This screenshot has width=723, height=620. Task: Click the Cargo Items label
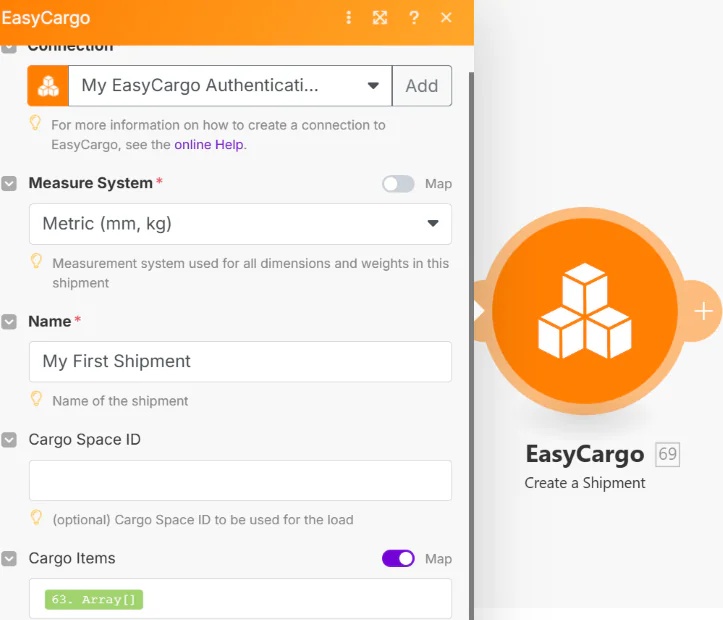(72, 558)
